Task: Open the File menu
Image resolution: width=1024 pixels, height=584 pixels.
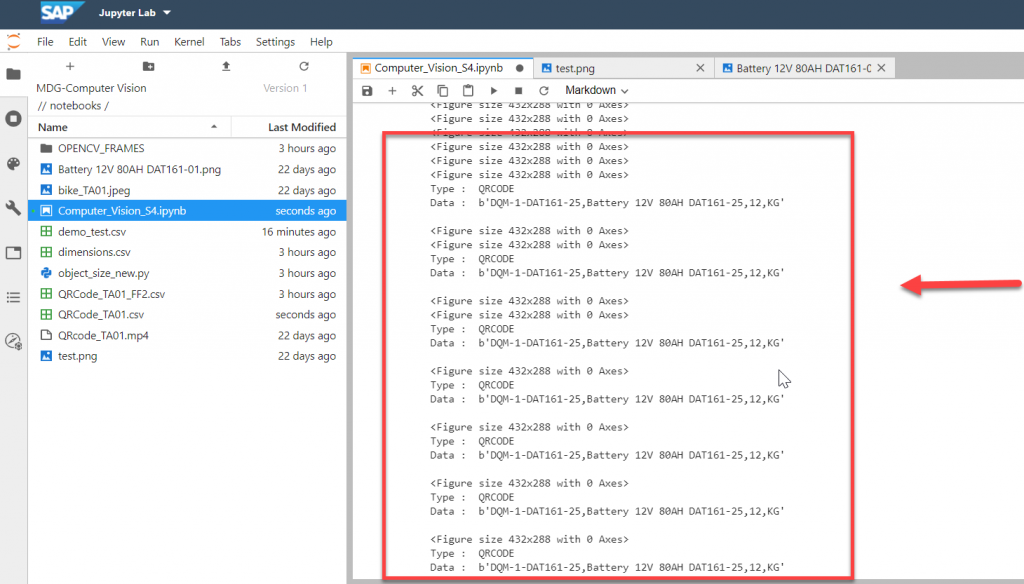Action: point(45,42)
